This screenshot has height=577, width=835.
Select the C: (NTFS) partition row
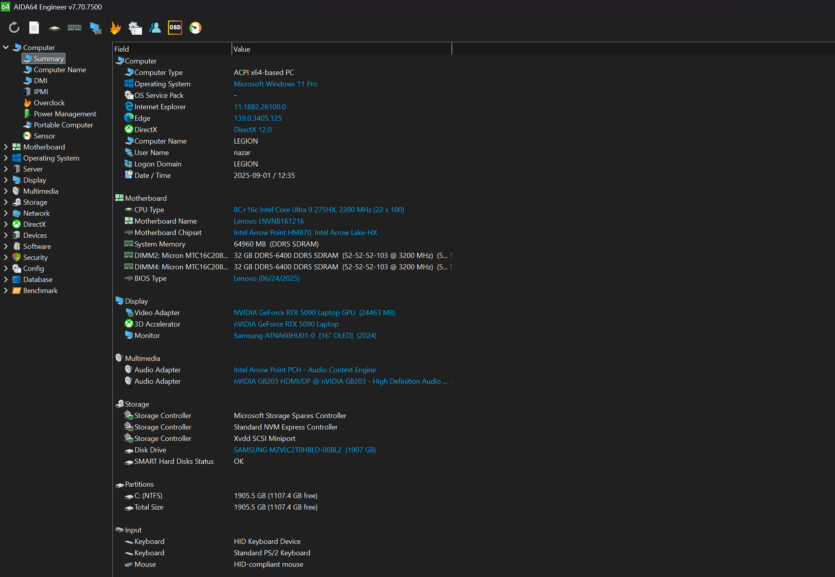click(282, 496)
